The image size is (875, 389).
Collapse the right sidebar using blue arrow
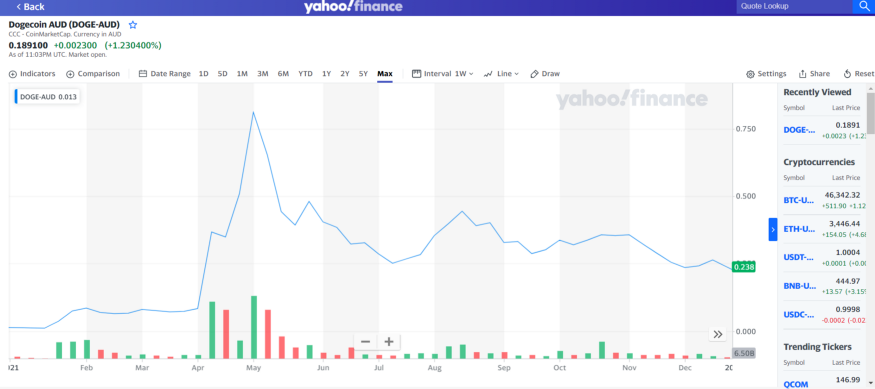773,229
